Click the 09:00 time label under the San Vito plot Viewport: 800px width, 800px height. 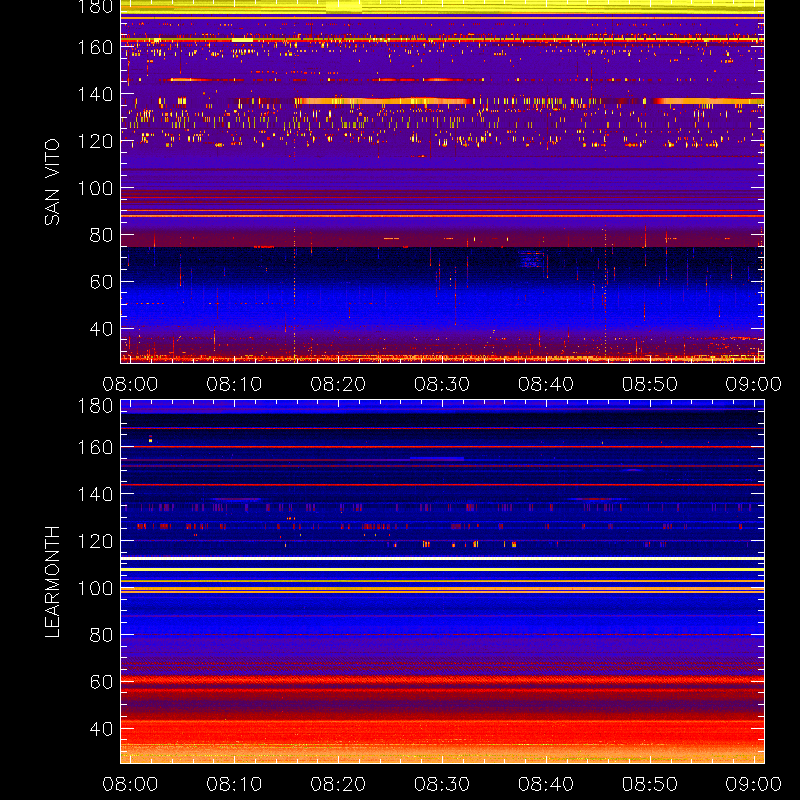[754, 384]
